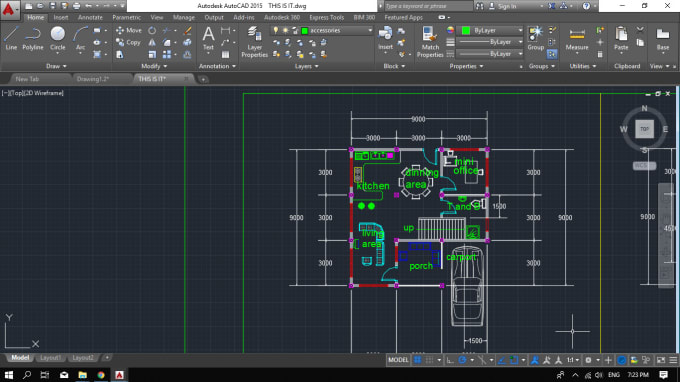680x382 pixels.
Task: Click the Group tool
Action: pyautogui.click(x=536, y=38)
